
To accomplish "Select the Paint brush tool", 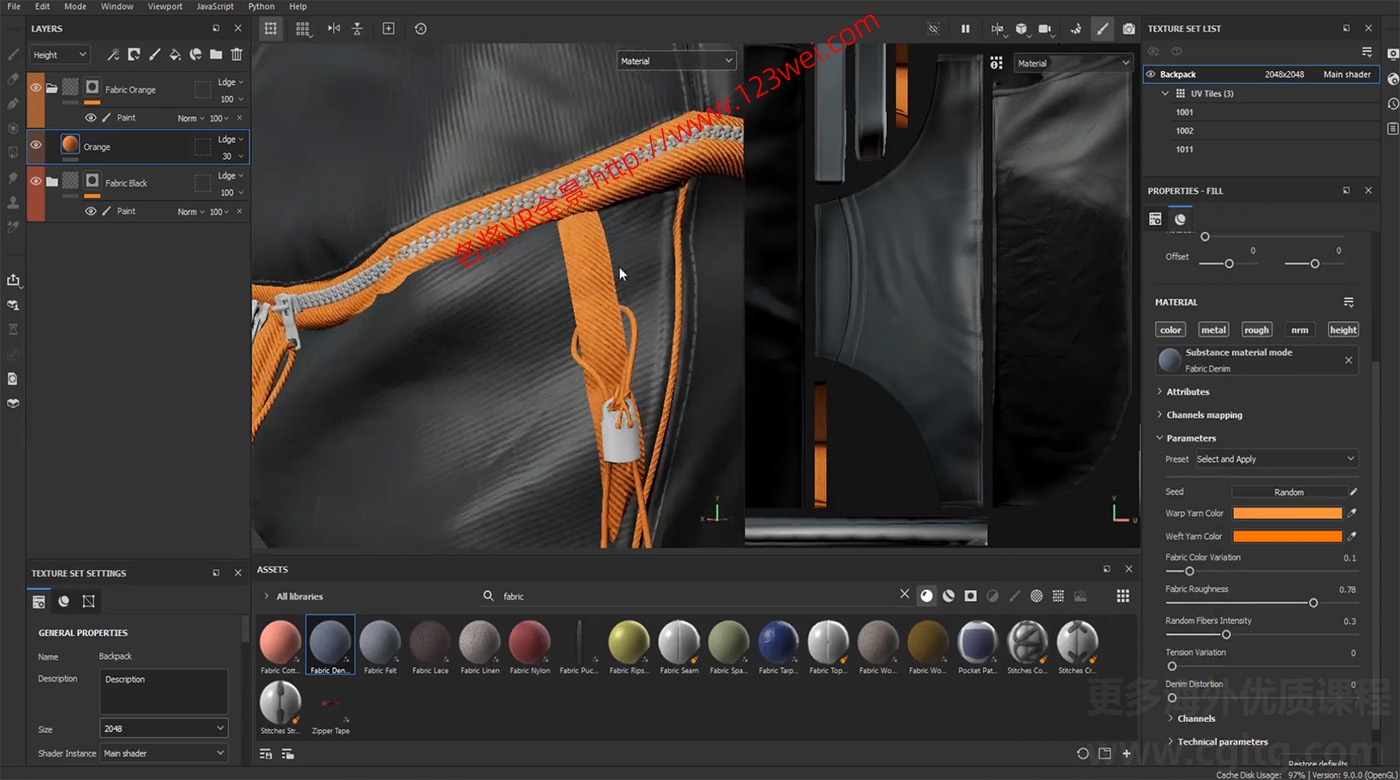I will click(13, 54).
